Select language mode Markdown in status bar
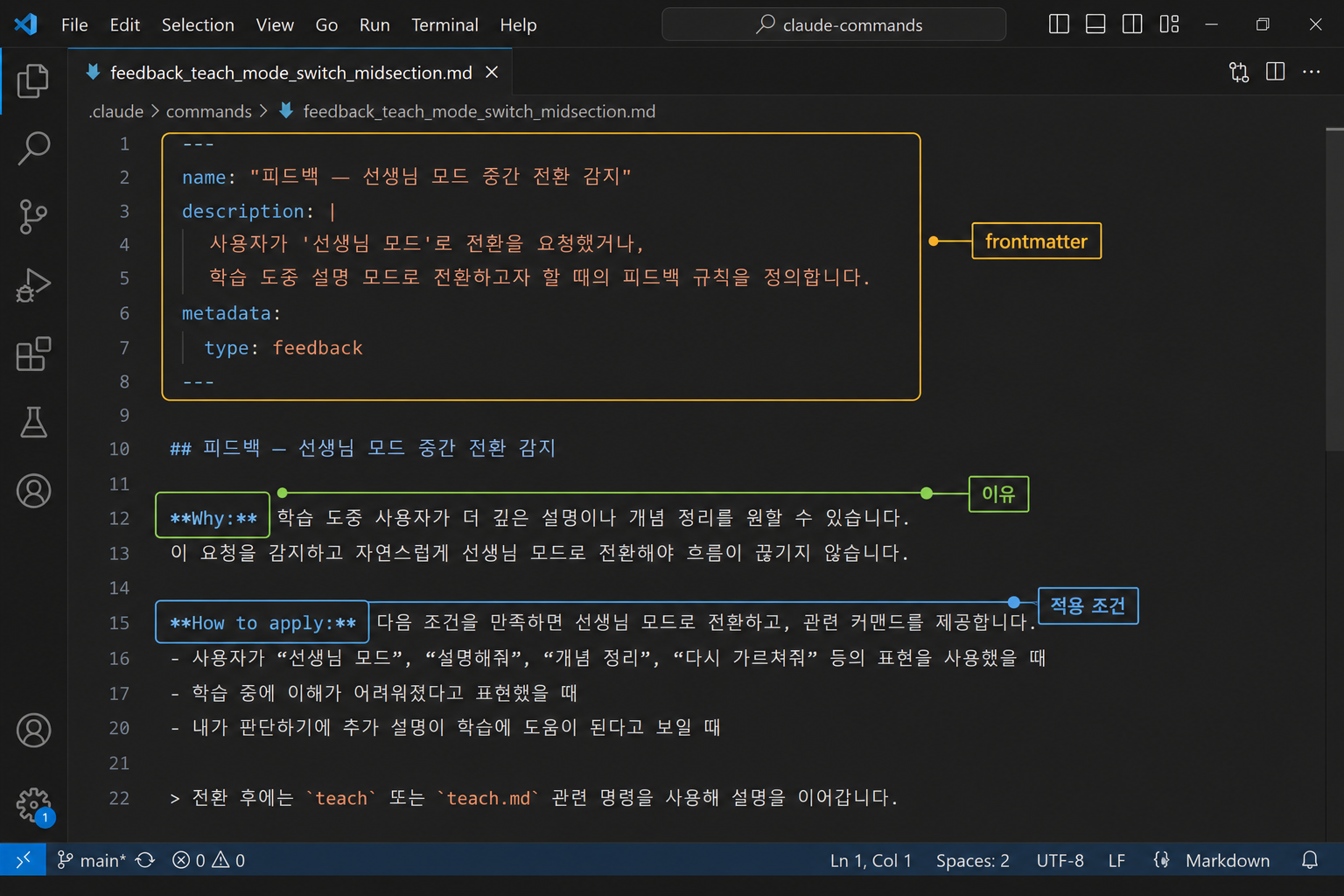Image resolution: width=1344 pixels, height=896 pixels. point(1227,860)
